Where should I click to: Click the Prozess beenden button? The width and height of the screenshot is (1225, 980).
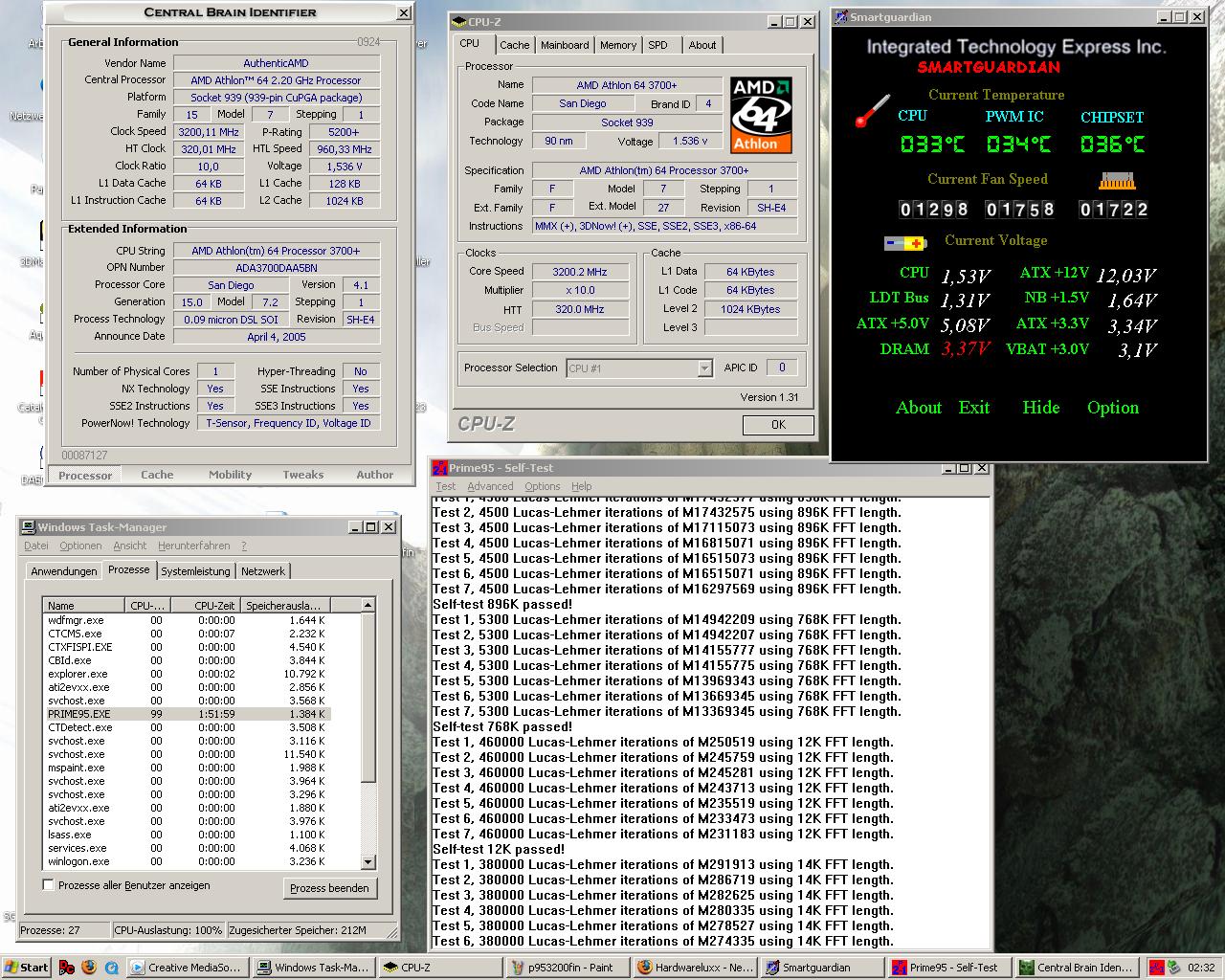(329, 888)
